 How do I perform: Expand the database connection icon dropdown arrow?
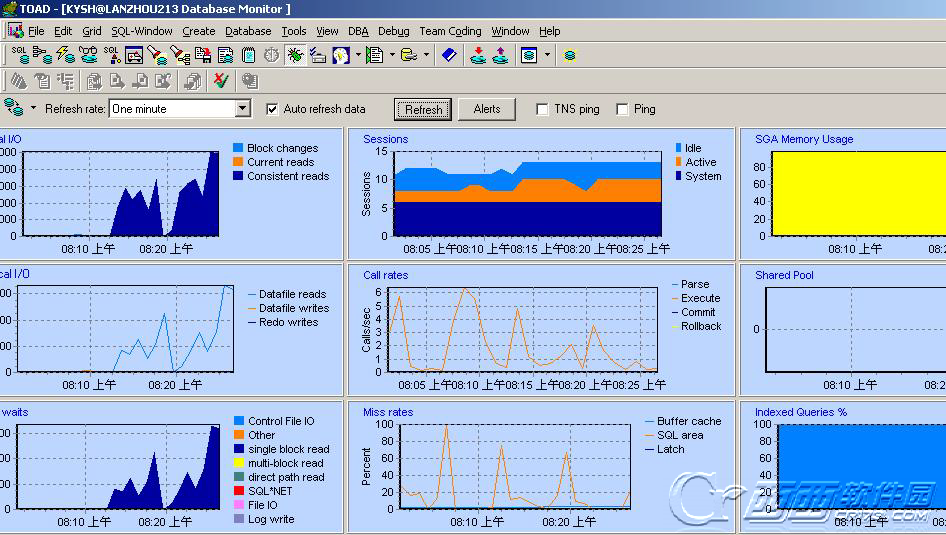pos(33,109)
